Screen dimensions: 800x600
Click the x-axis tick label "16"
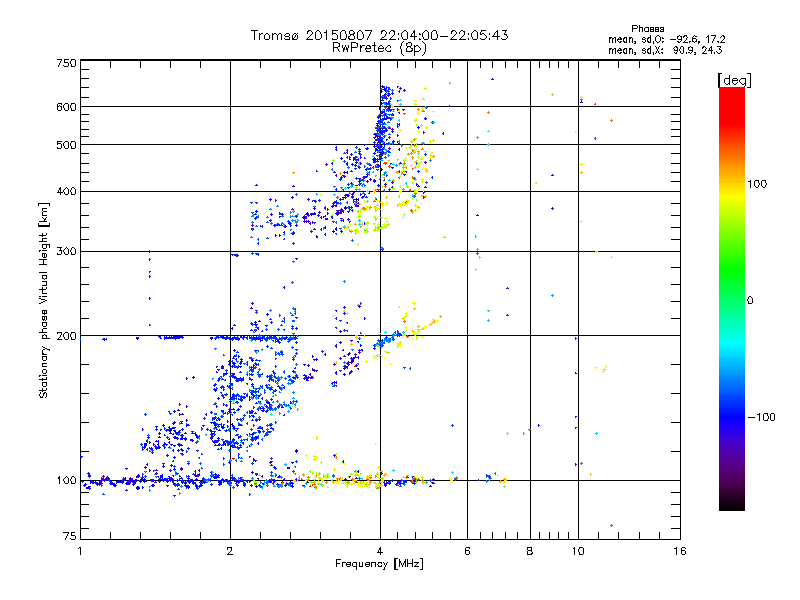(x=680, y=551)
